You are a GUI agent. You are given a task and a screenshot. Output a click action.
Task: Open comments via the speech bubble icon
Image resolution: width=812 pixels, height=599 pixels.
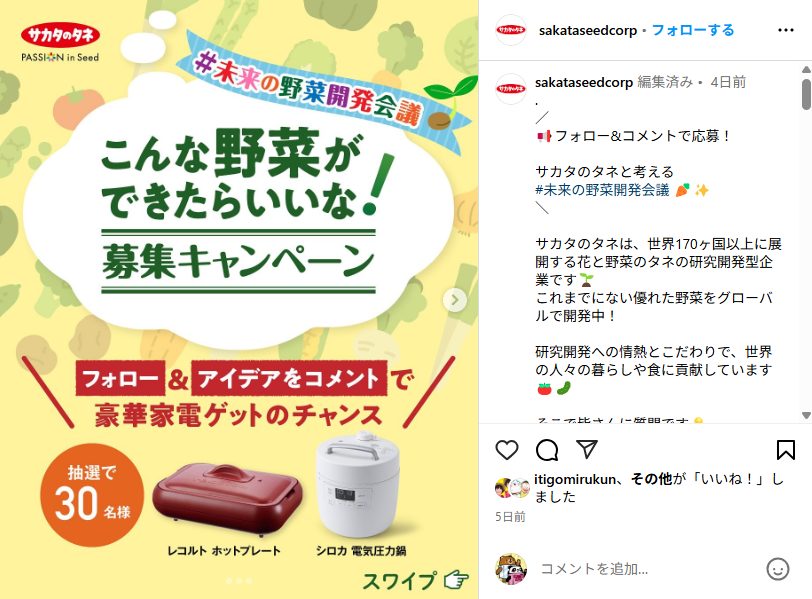coord(547,450)
